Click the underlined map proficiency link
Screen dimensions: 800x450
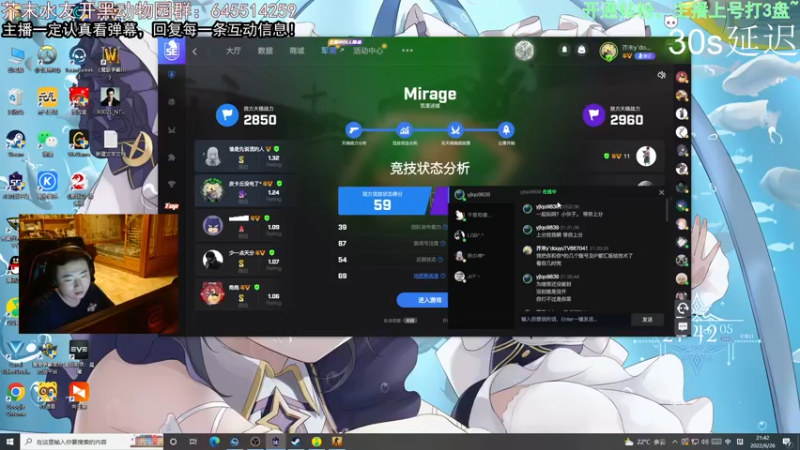426,276
